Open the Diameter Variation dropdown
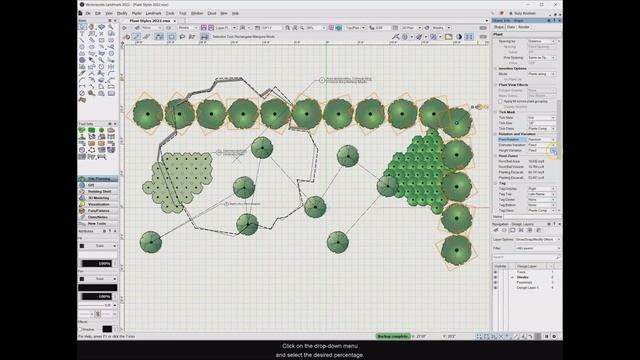Screen dimensions: 640x360 pyautogui.click(x=542, y=145)
